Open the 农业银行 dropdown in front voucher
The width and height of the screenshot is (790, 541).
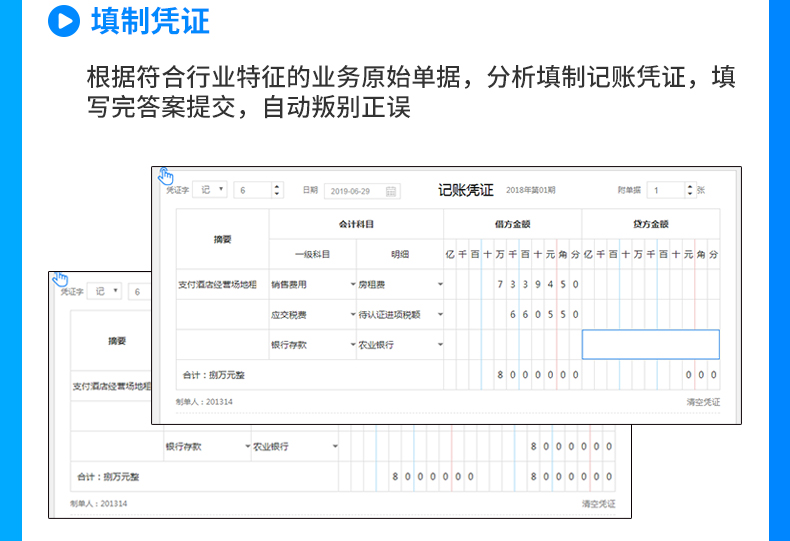pos(439,344)
